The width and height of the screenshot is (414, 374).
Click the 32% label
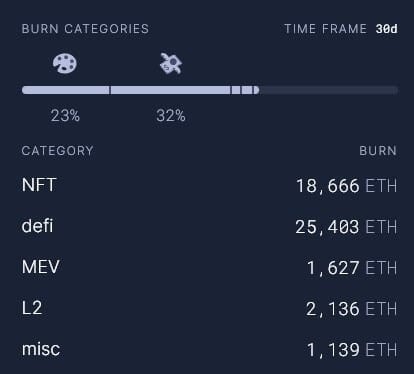coord(171,116)
